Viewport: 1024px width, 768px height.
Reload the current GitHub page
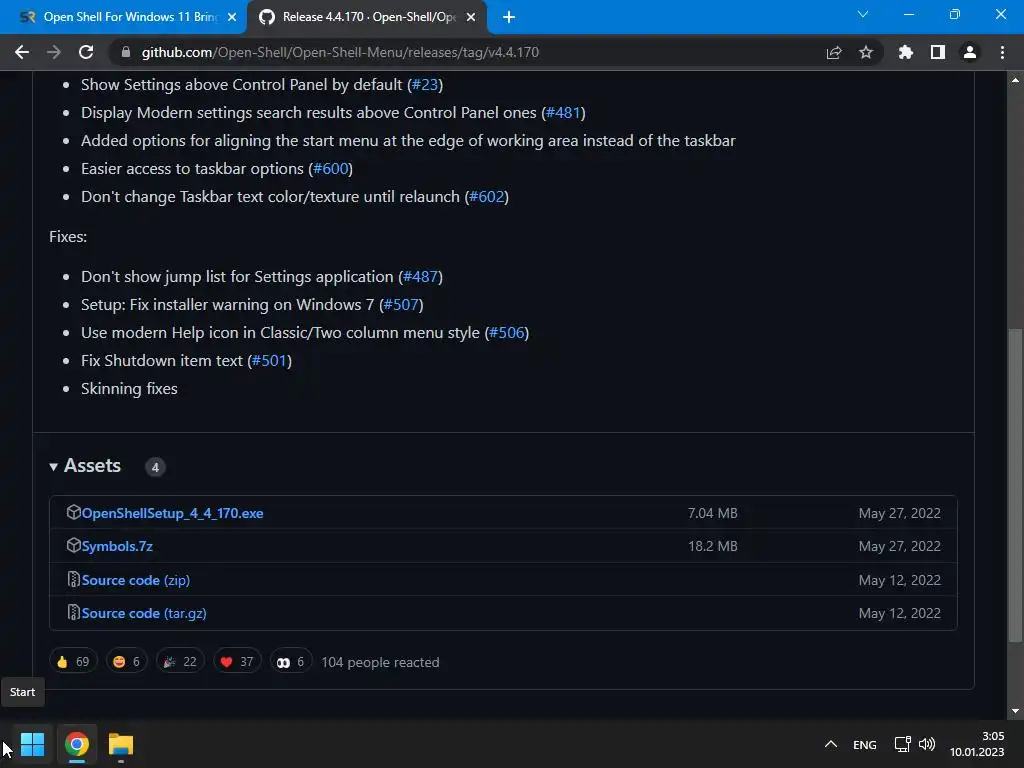tap(86, 52)
